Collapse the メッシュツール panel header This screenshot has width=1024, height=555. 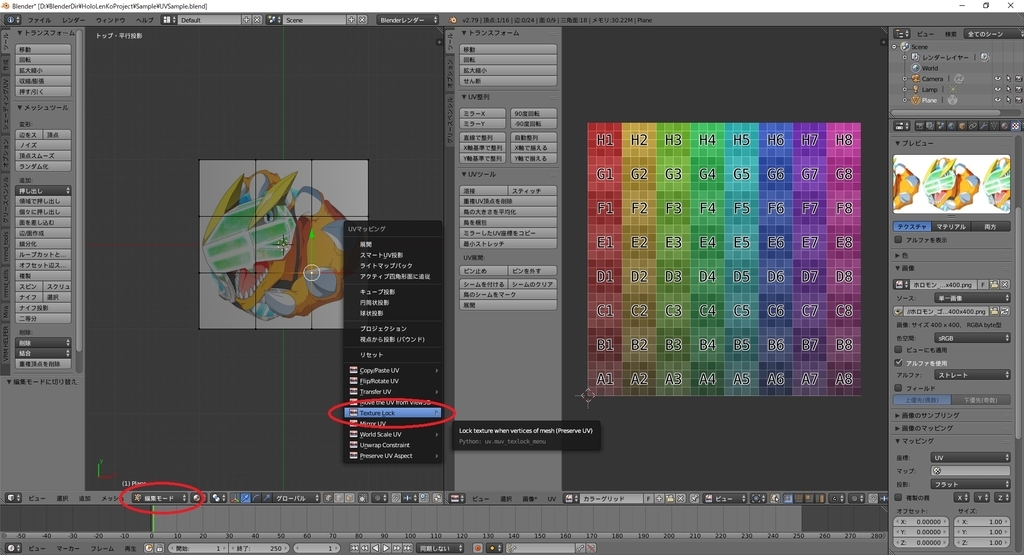(x=43, y=108)
